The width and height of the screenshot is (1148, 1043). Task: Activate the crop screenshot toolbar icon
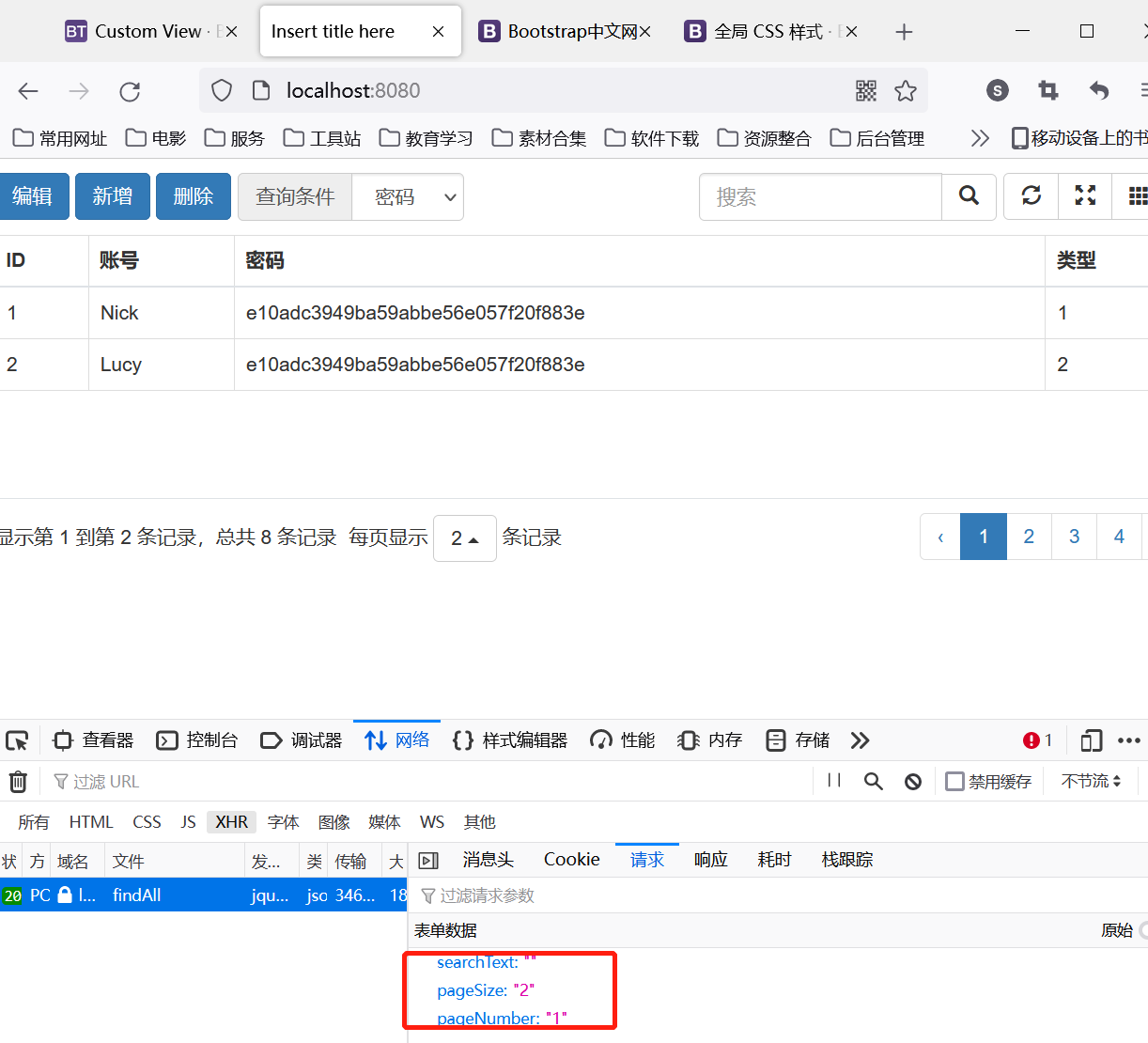[x=1048, y=90]
